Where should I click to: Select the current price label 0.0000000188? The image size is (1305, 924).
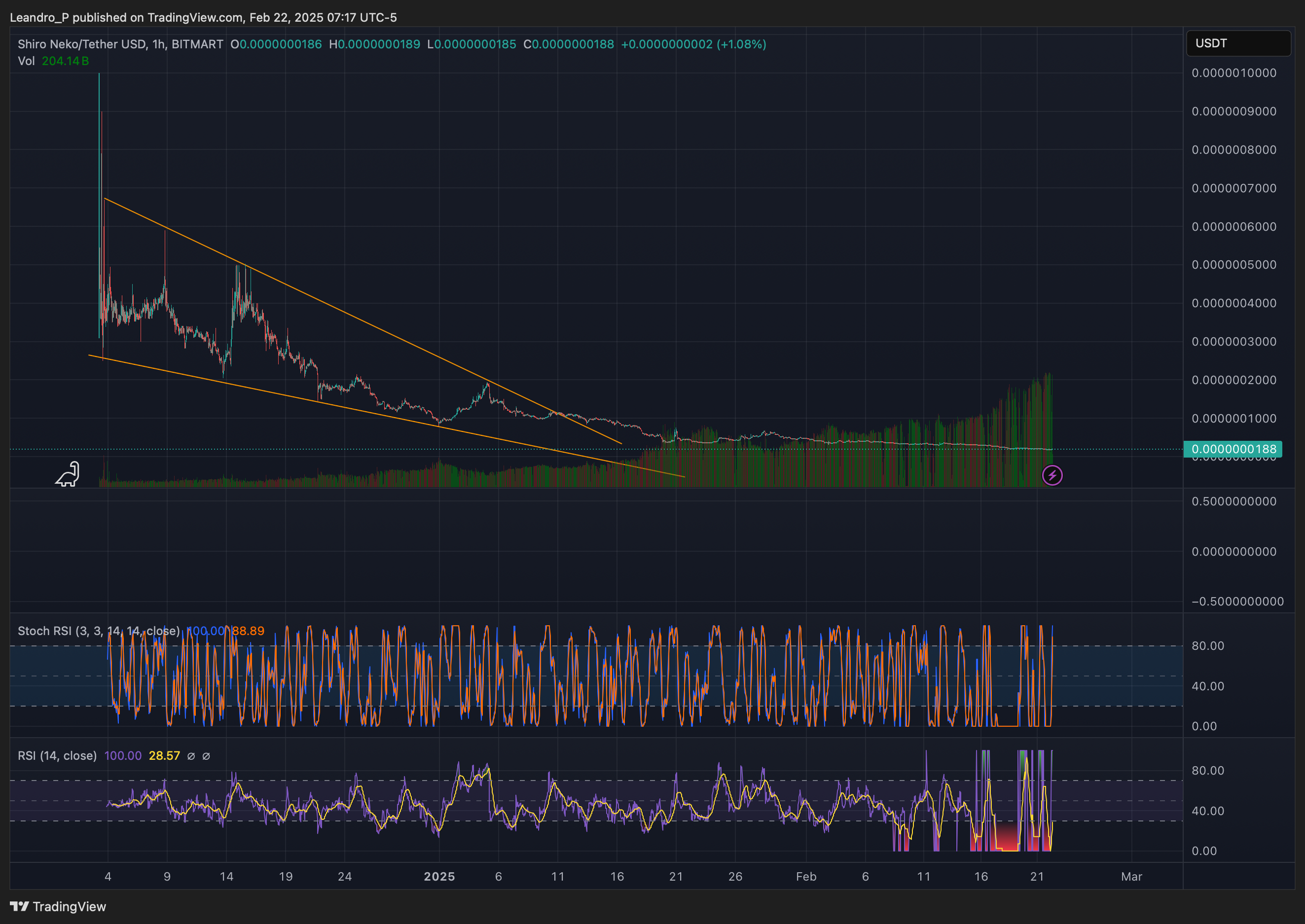1232,449
